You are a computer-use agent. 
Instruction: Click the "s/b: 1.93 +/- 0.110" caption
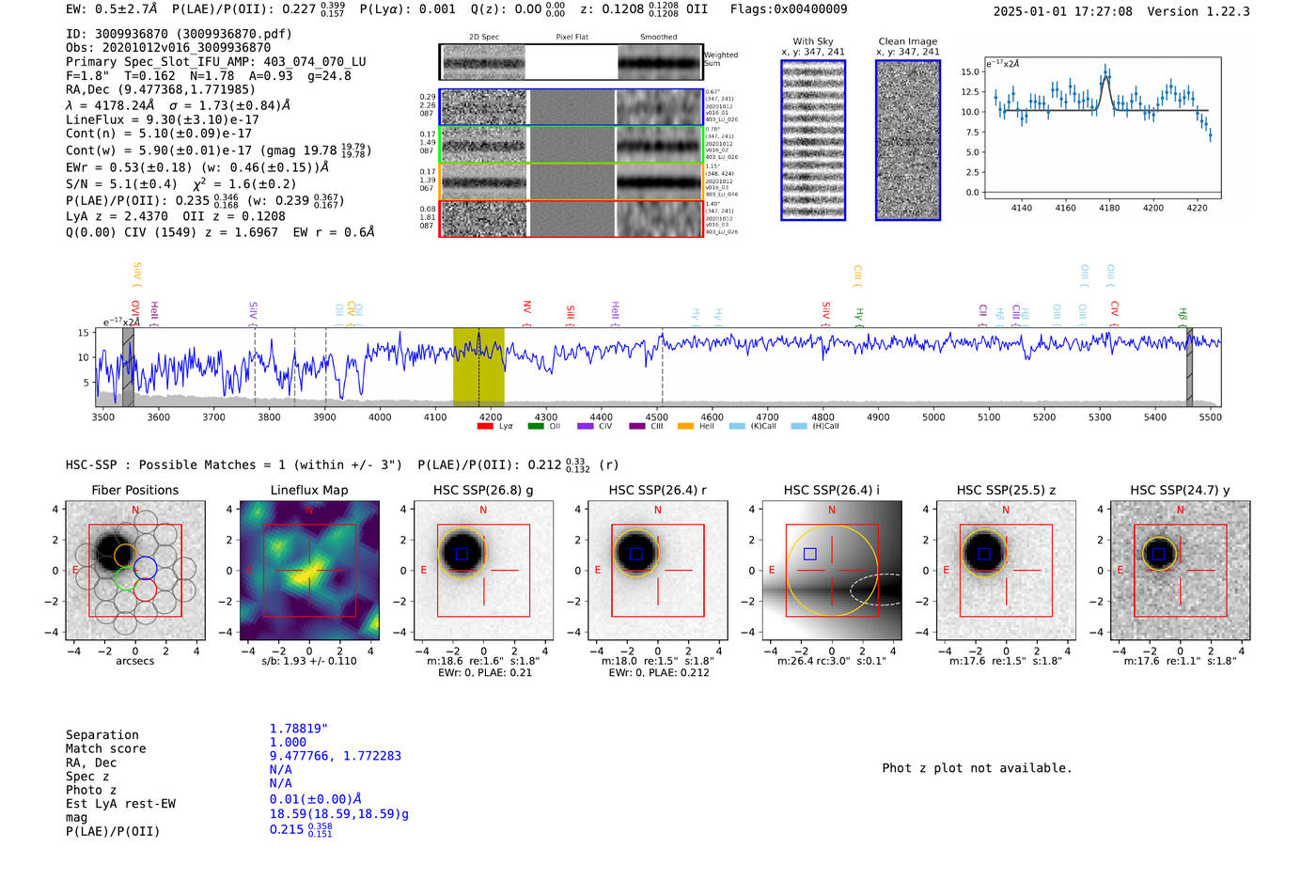pos(309,661)
